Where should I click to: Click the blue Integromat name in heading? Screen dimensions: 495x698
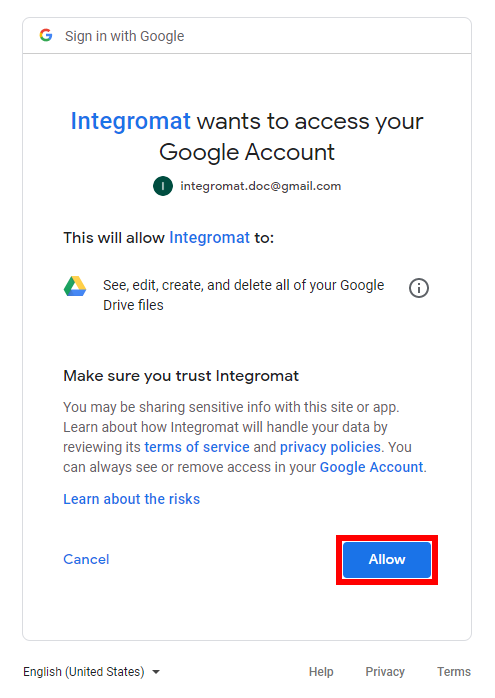pyautogui.click(x=131, y=121)
